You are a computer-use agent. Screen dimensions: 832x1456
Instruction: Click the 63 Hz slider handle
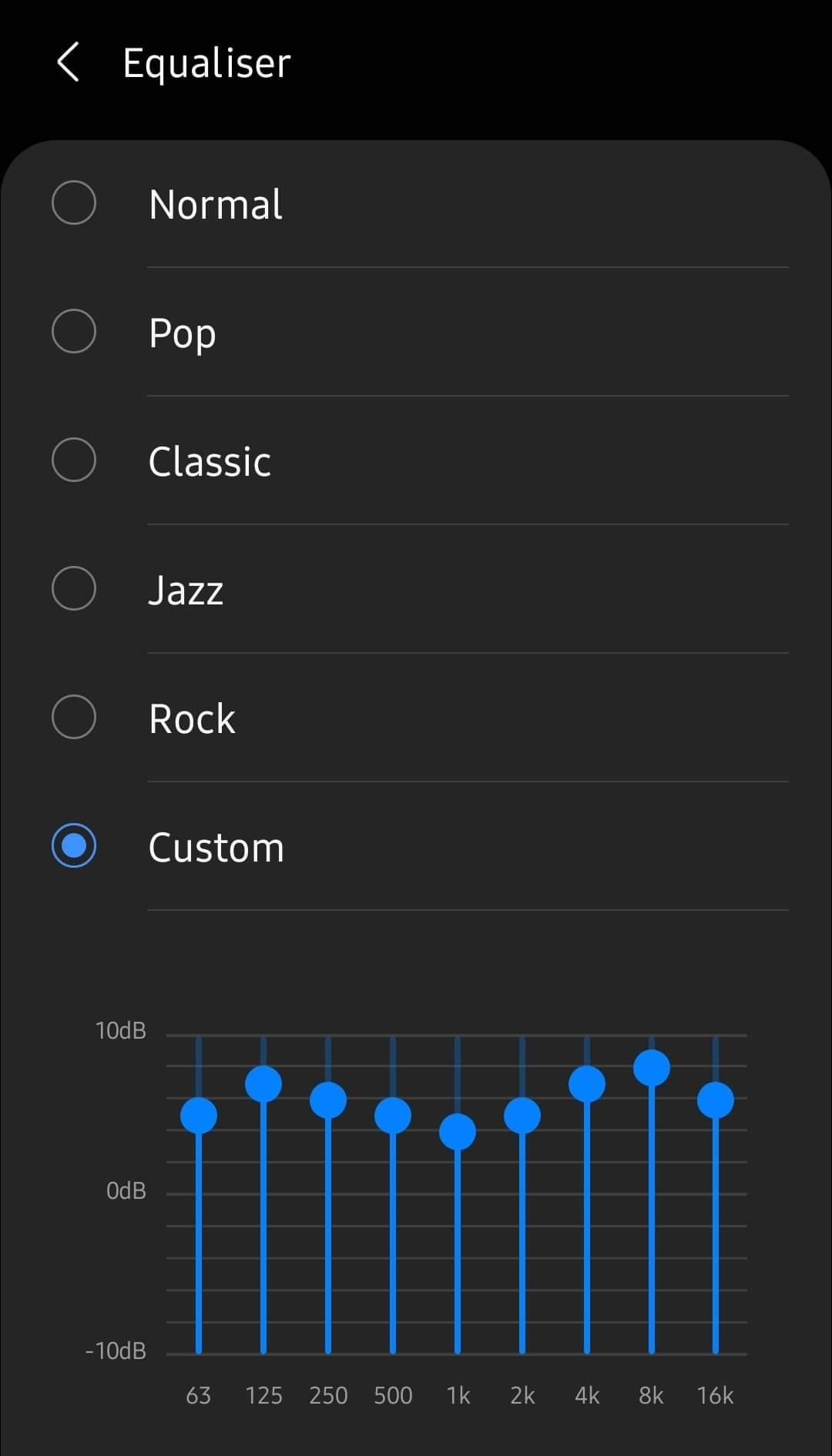(199, 1116)
